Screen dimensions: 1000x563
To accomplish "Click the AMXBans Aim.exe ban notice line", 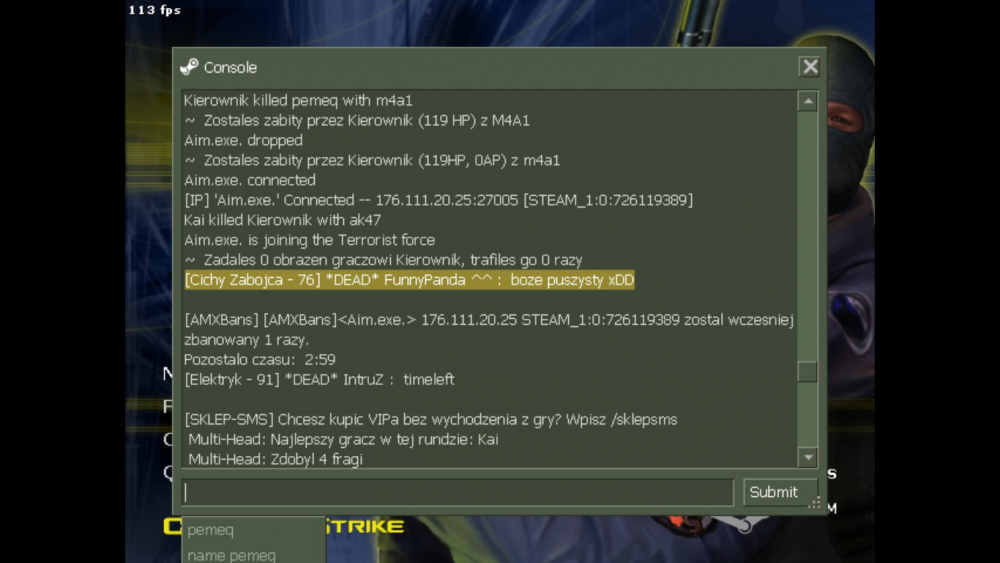I will [x=489, y=330].
